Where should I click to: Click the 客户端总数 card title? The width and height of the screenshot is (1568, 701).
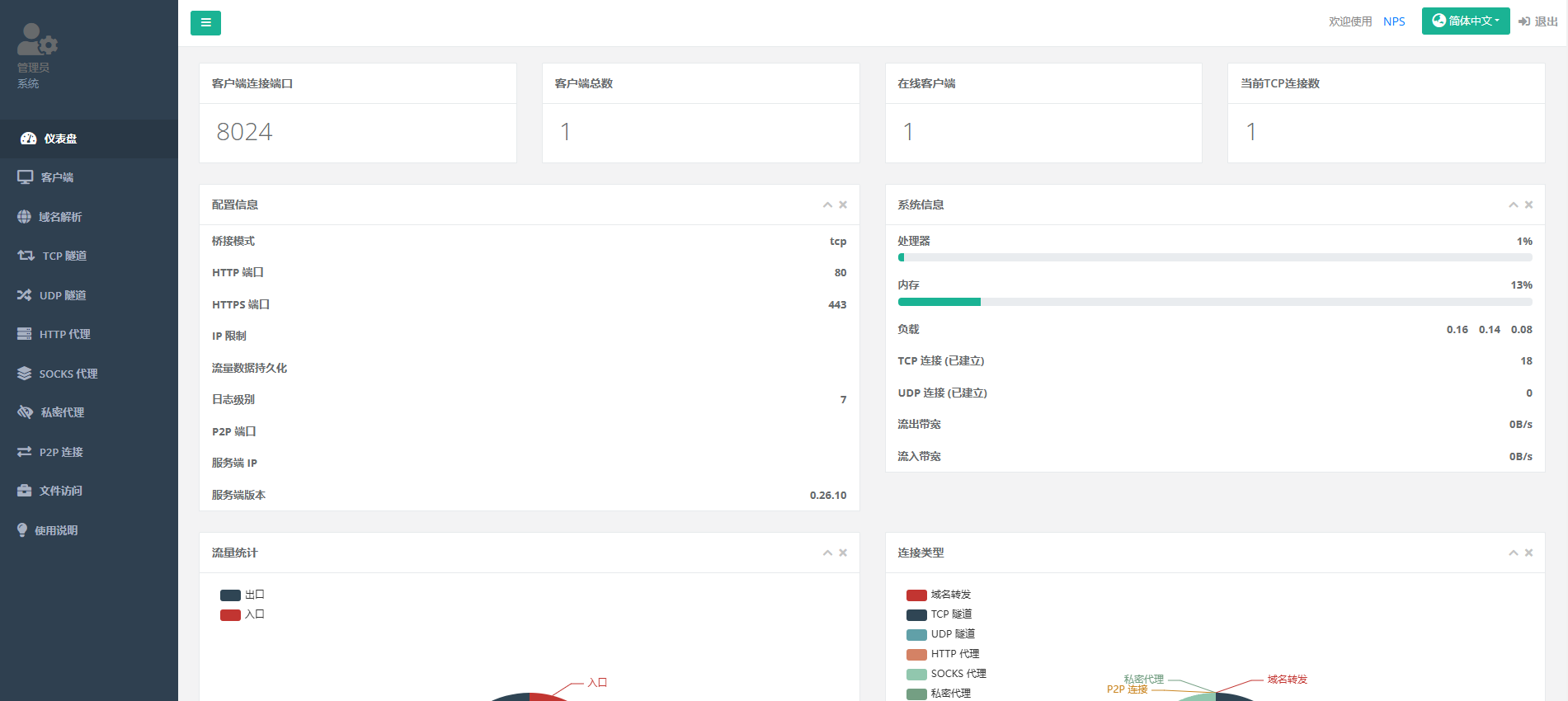584,83
